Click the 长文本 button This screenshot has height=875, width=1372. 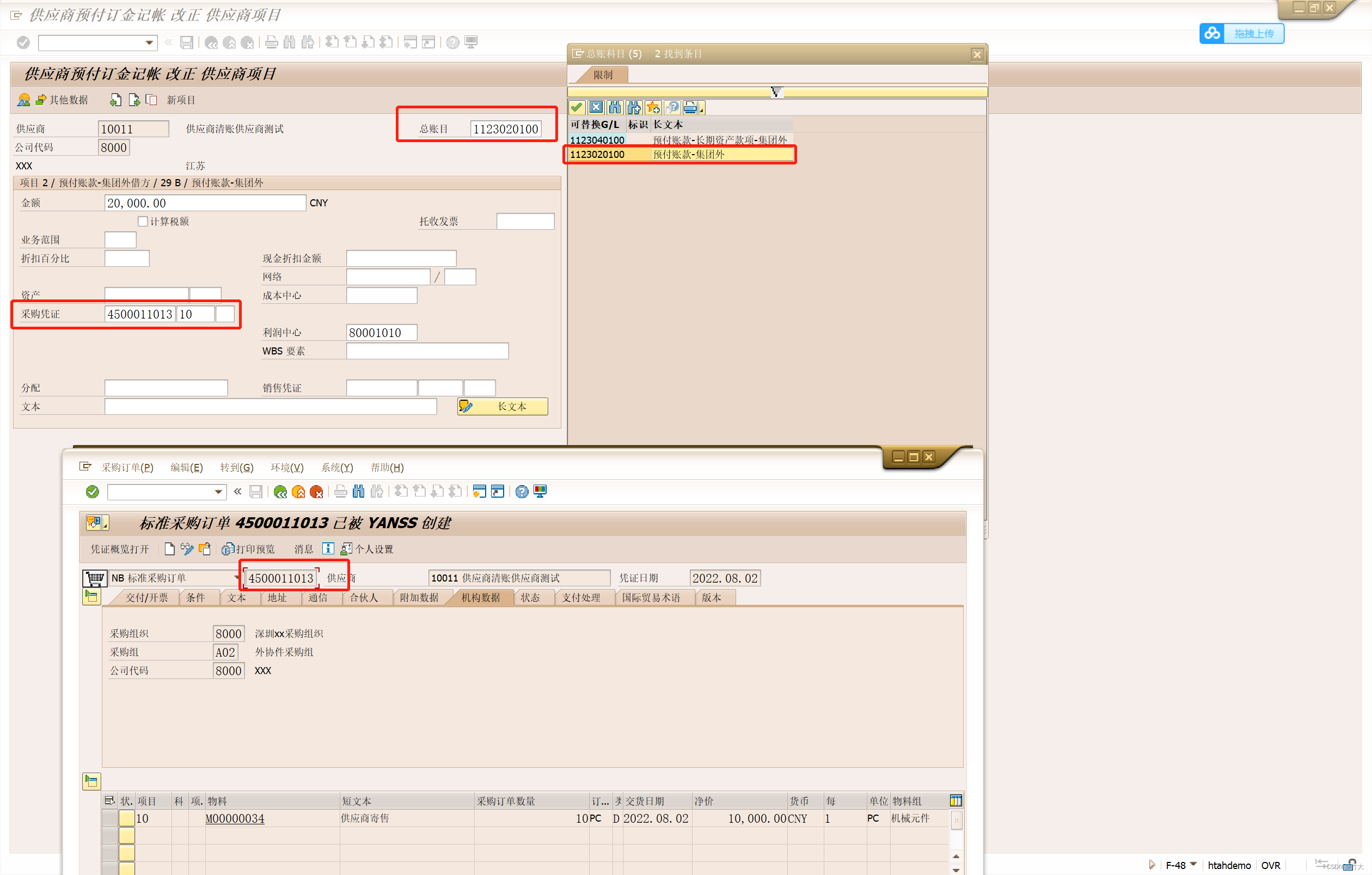503,406
